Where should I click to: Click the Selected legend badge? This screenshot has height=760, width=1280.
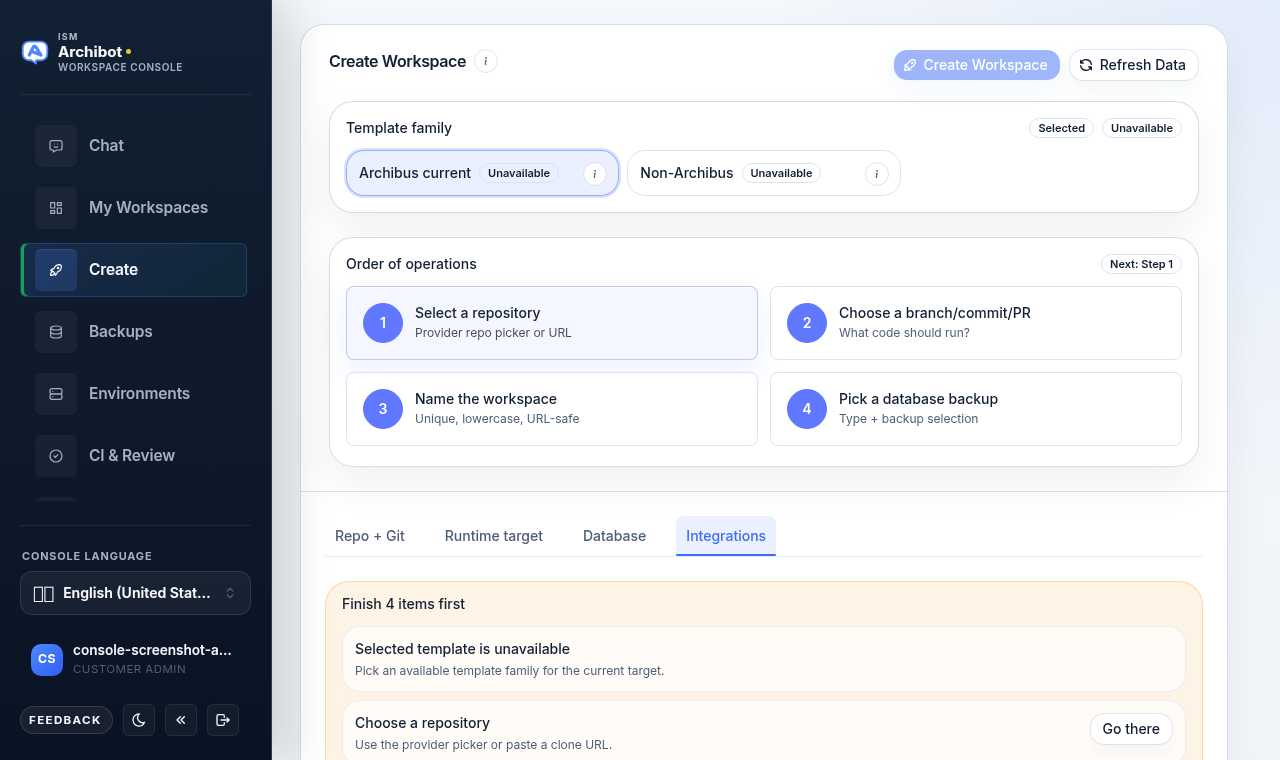tap(1062, 128)
